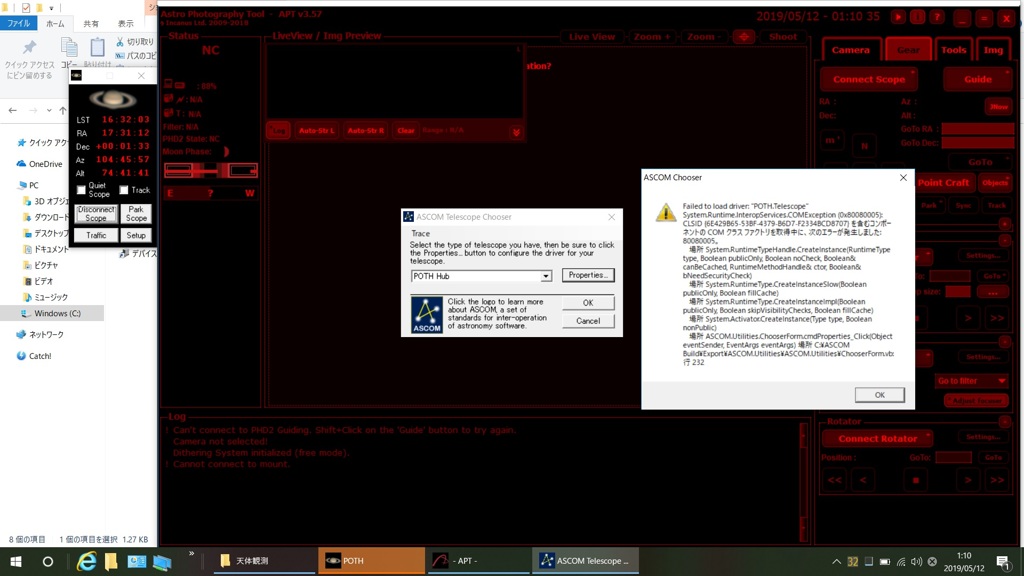Image resolution: width=1024 pixels, height=576 pixels.
Task: Open Cortana search circle on taskbar
Action: click(x=48, y=561)
